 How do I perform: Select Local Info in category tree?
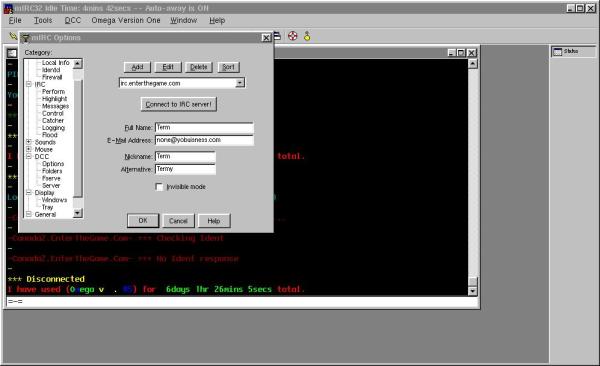[x=55, y=62]
